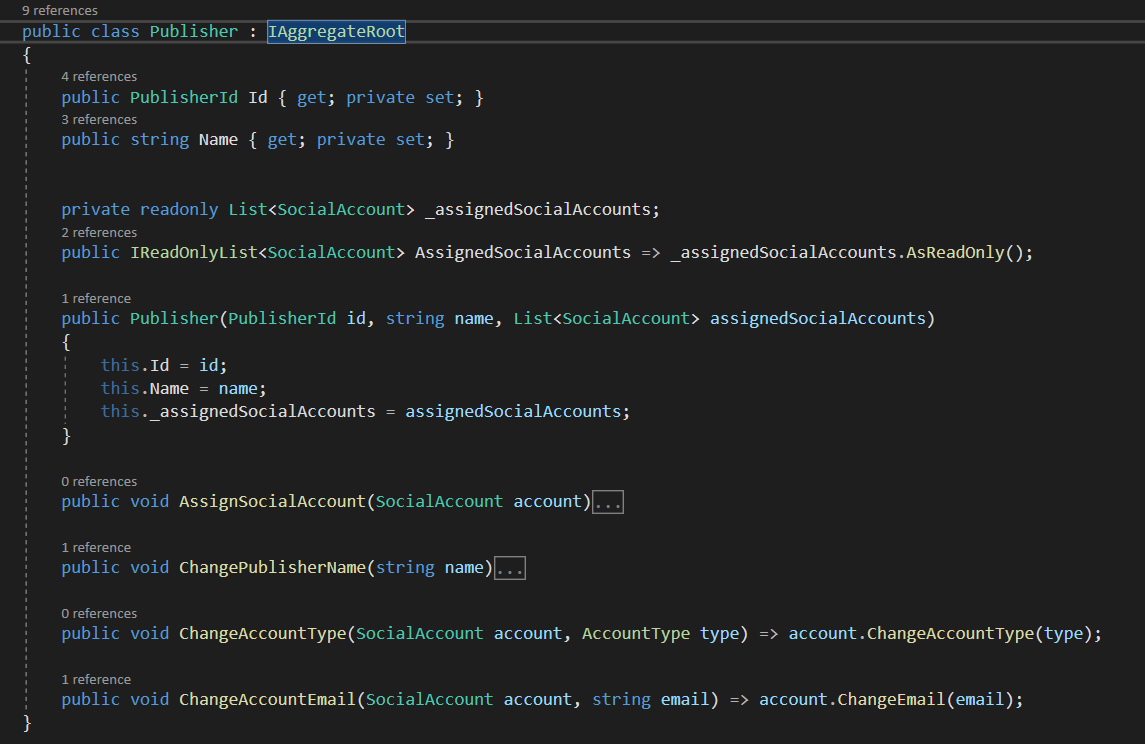Click Publisher constructor name
Screen dimensions: 1145x744
[174, 318]
